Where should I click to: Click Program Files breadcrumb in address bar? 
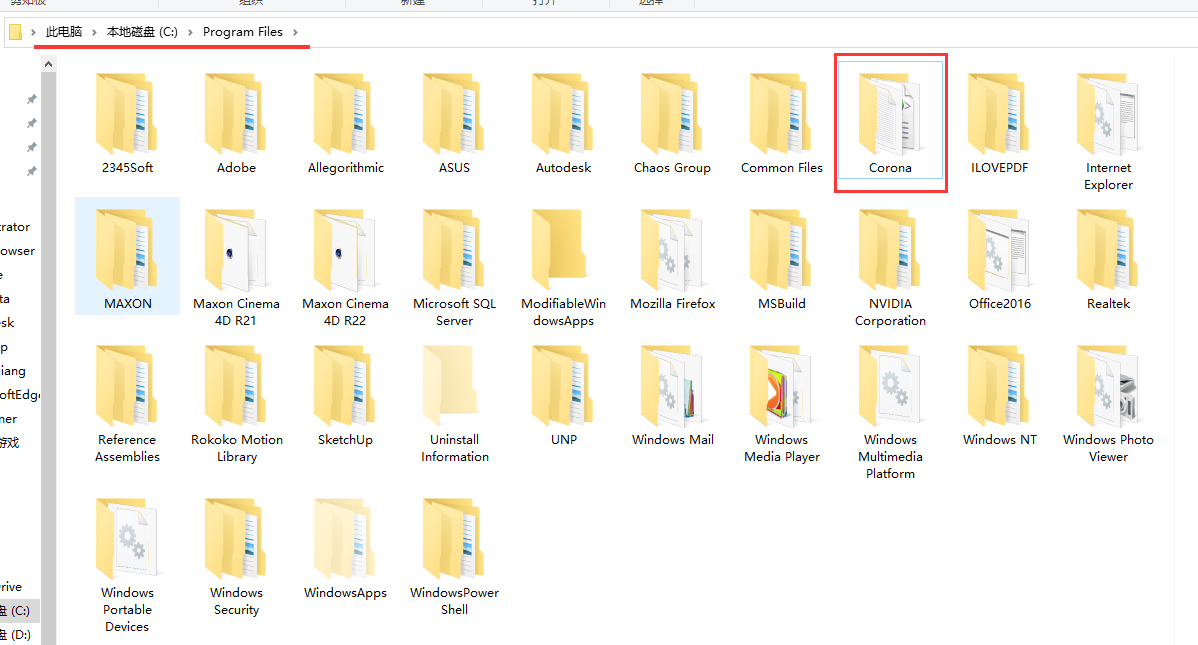(x=243, y=32)
